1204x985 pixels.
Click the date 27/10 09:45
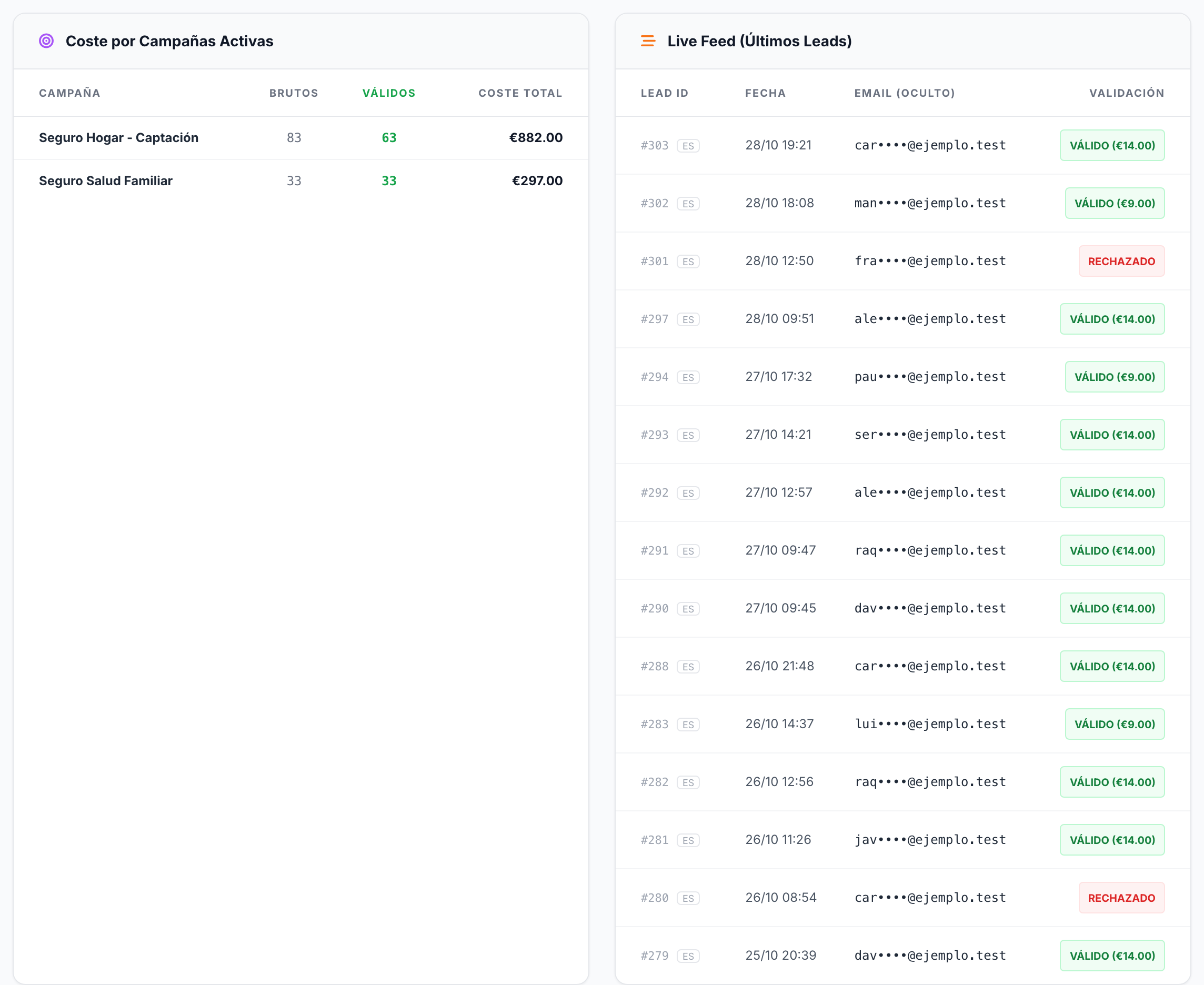781,608
